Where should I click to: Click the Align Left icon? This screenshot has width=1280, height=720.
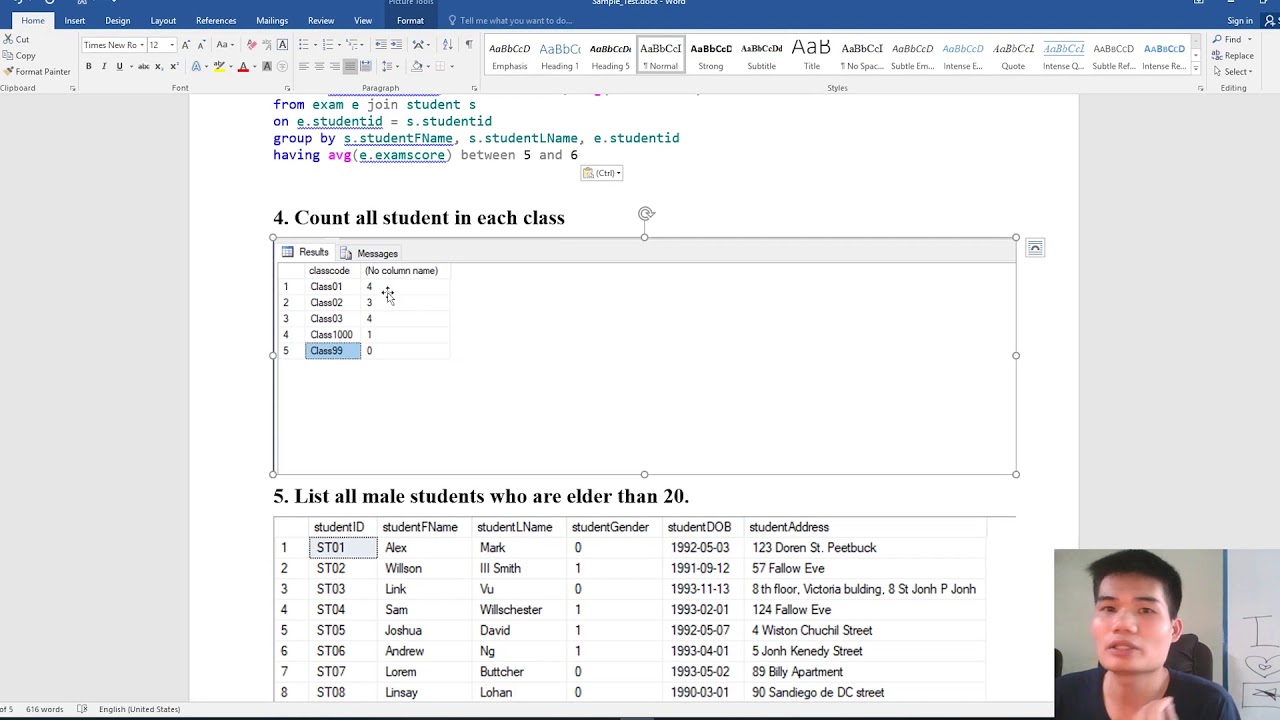point(303,66)
